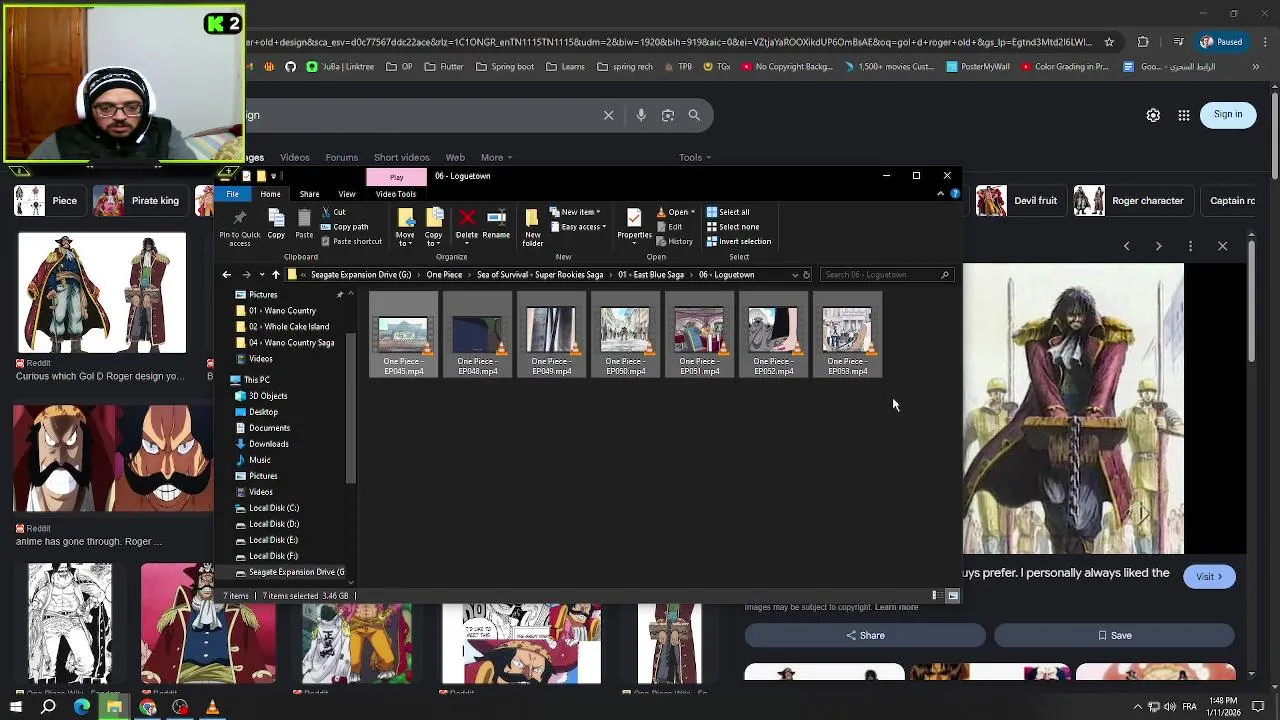1280x720 pixels.
Task: Open the Windows Start menu
Action: pos(16,708)
